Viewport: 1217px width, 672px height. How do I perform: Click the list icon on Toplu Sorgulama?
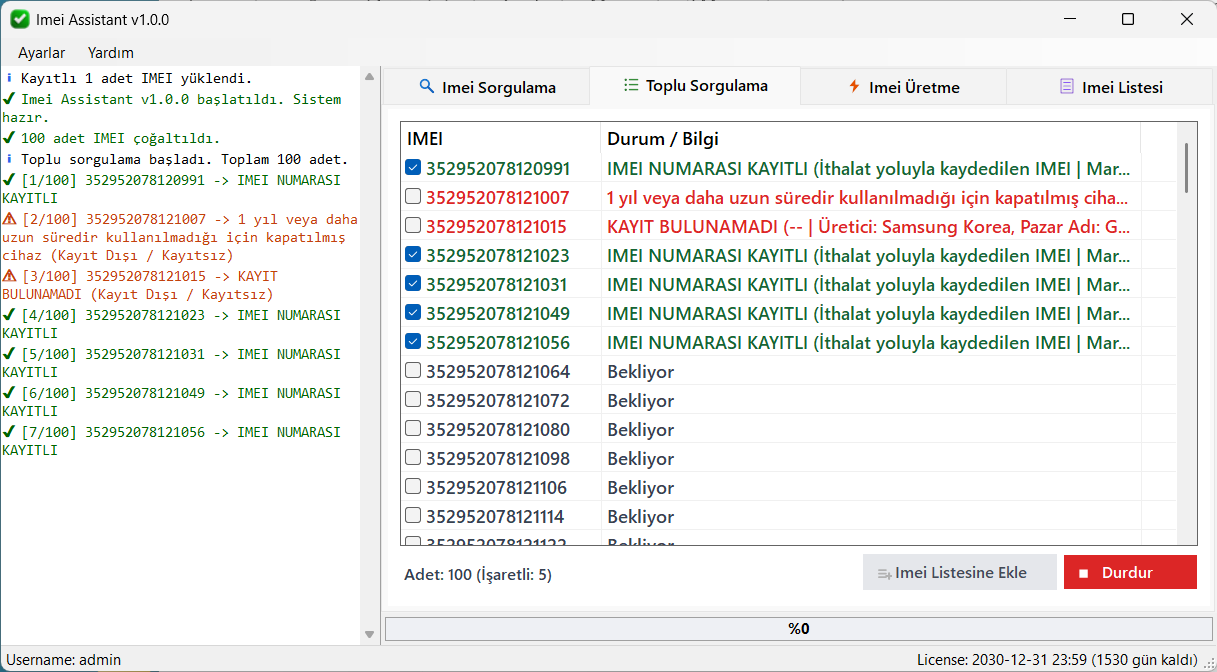tap(631, 85)
